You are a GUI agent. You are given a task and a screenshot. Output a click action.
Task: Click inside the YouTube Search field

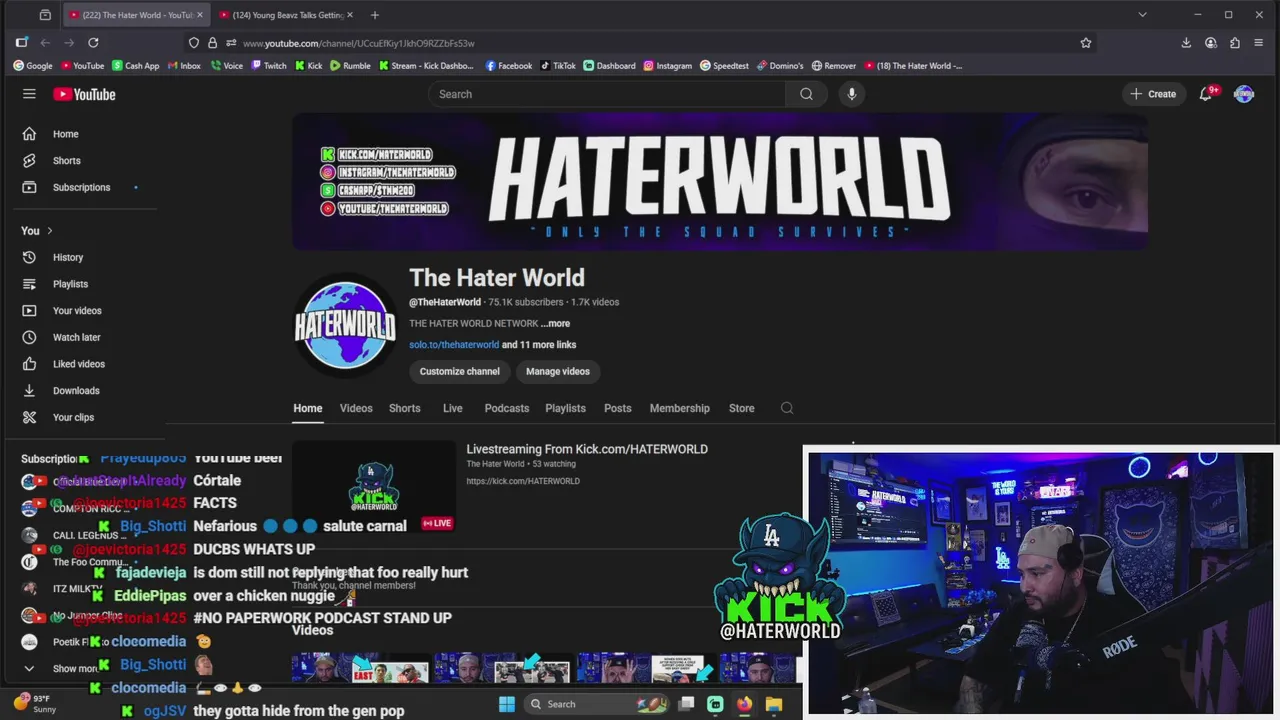607,94
